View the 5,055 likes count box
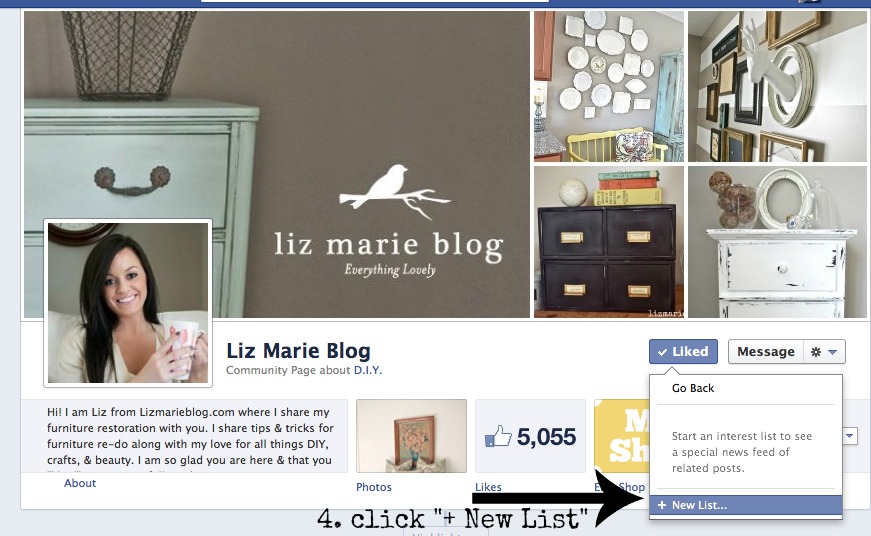This screenshot has height=536, width=871. (530, 436)
